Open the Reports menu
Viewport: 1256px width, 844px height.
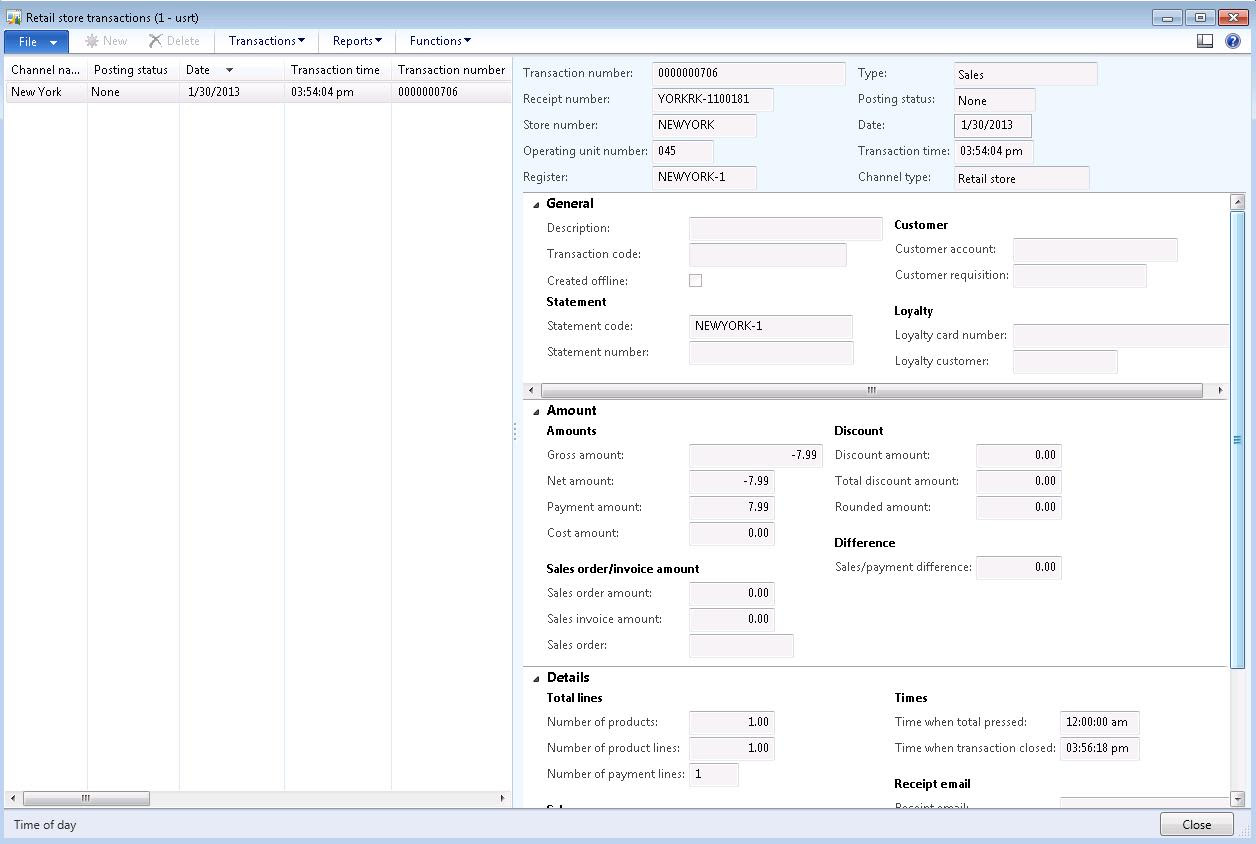click(357, 41)
